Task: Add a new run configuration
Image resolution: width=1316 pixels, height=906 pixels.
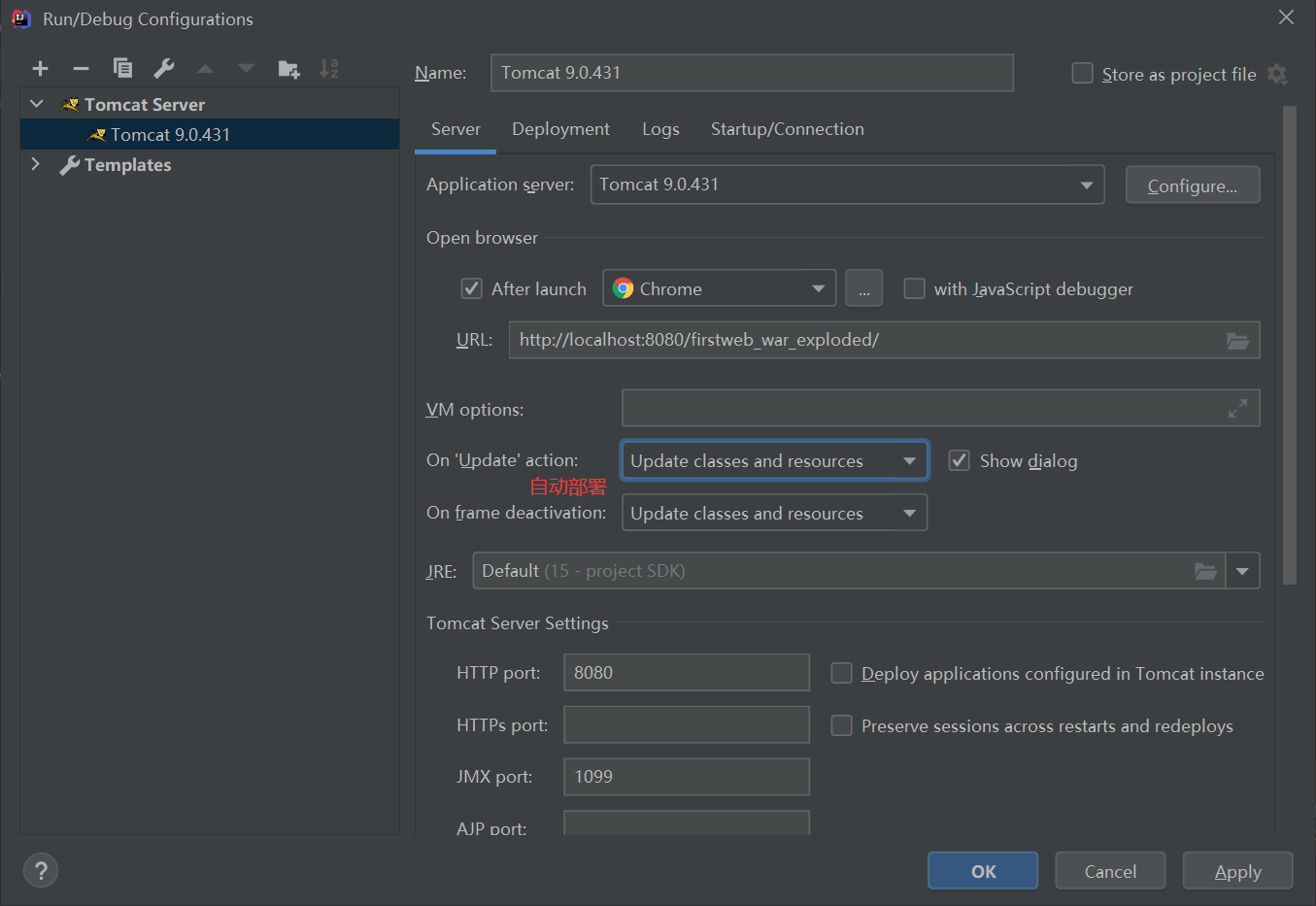Action: (x=40, y=68)
